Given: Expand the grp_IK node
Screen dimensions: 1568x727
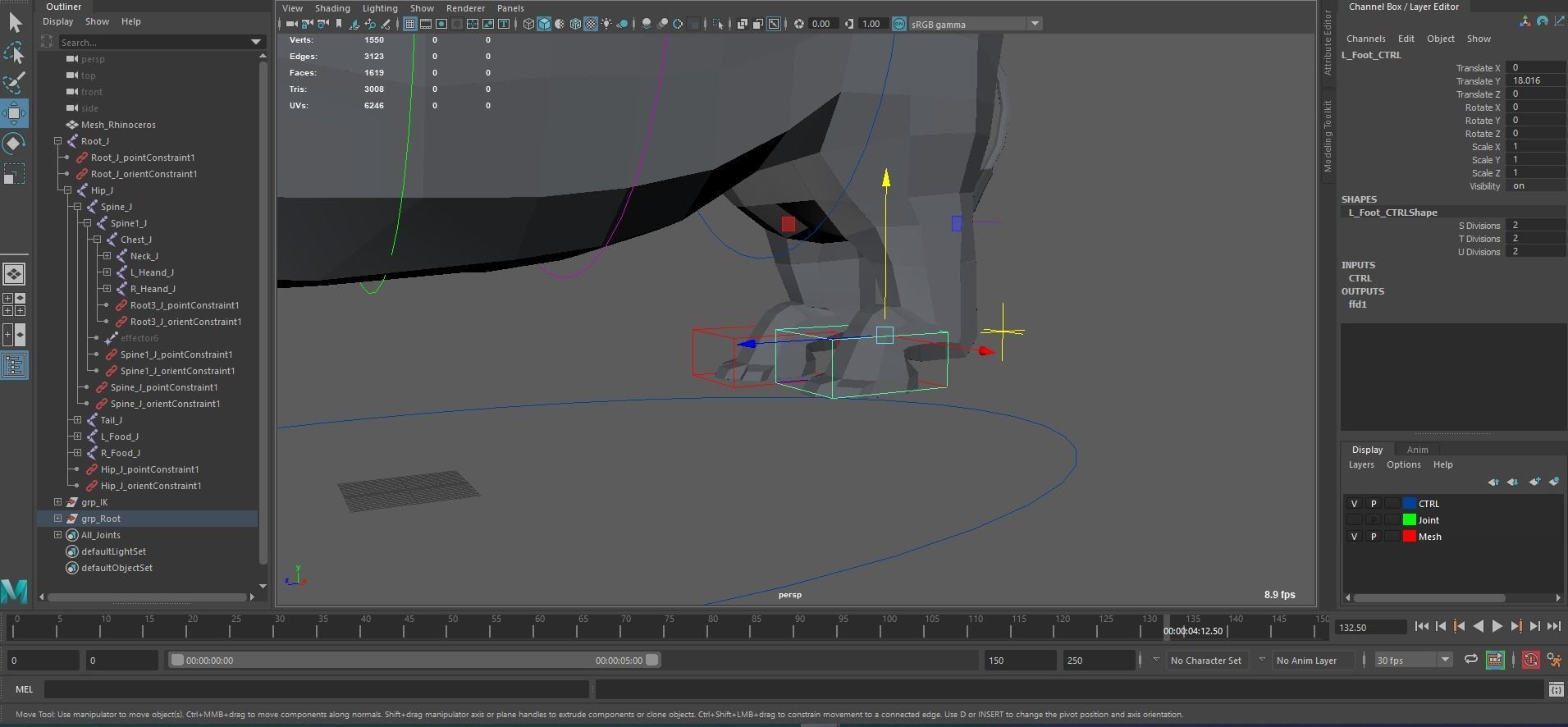Looking at the screenshot, I should (x=57, y=502).
